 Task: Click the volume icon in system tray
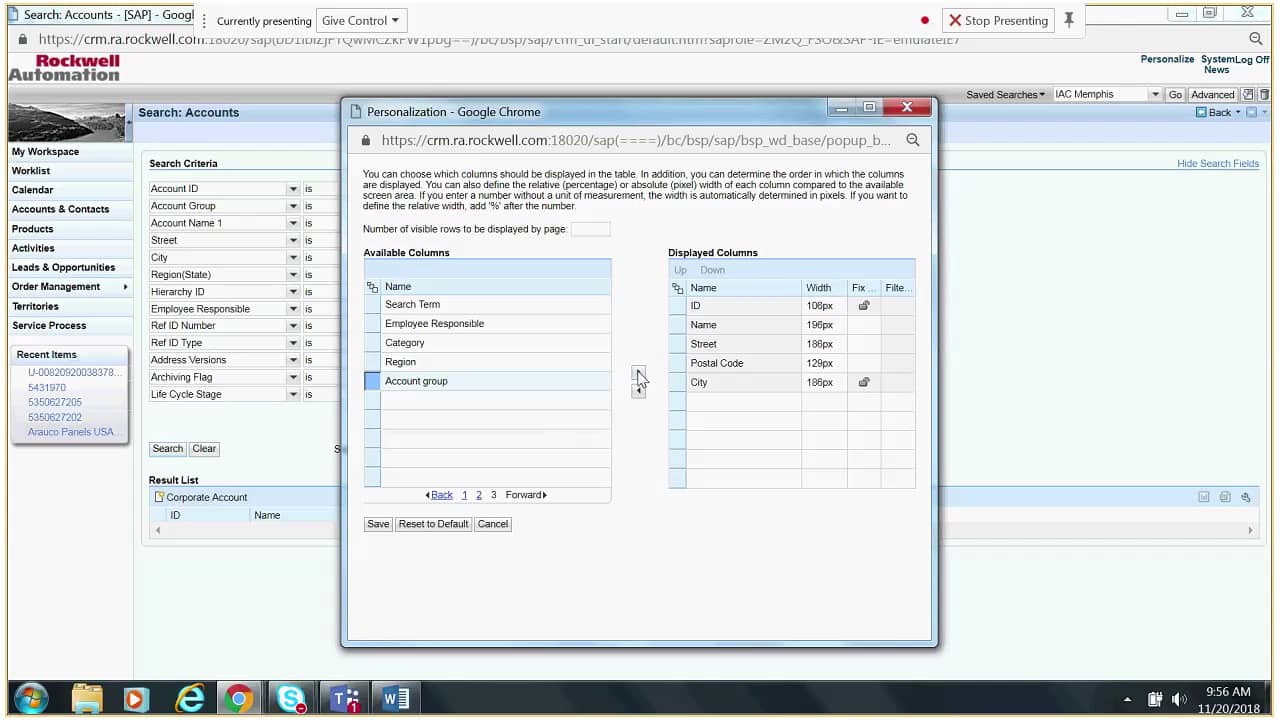pos(1179,699)
